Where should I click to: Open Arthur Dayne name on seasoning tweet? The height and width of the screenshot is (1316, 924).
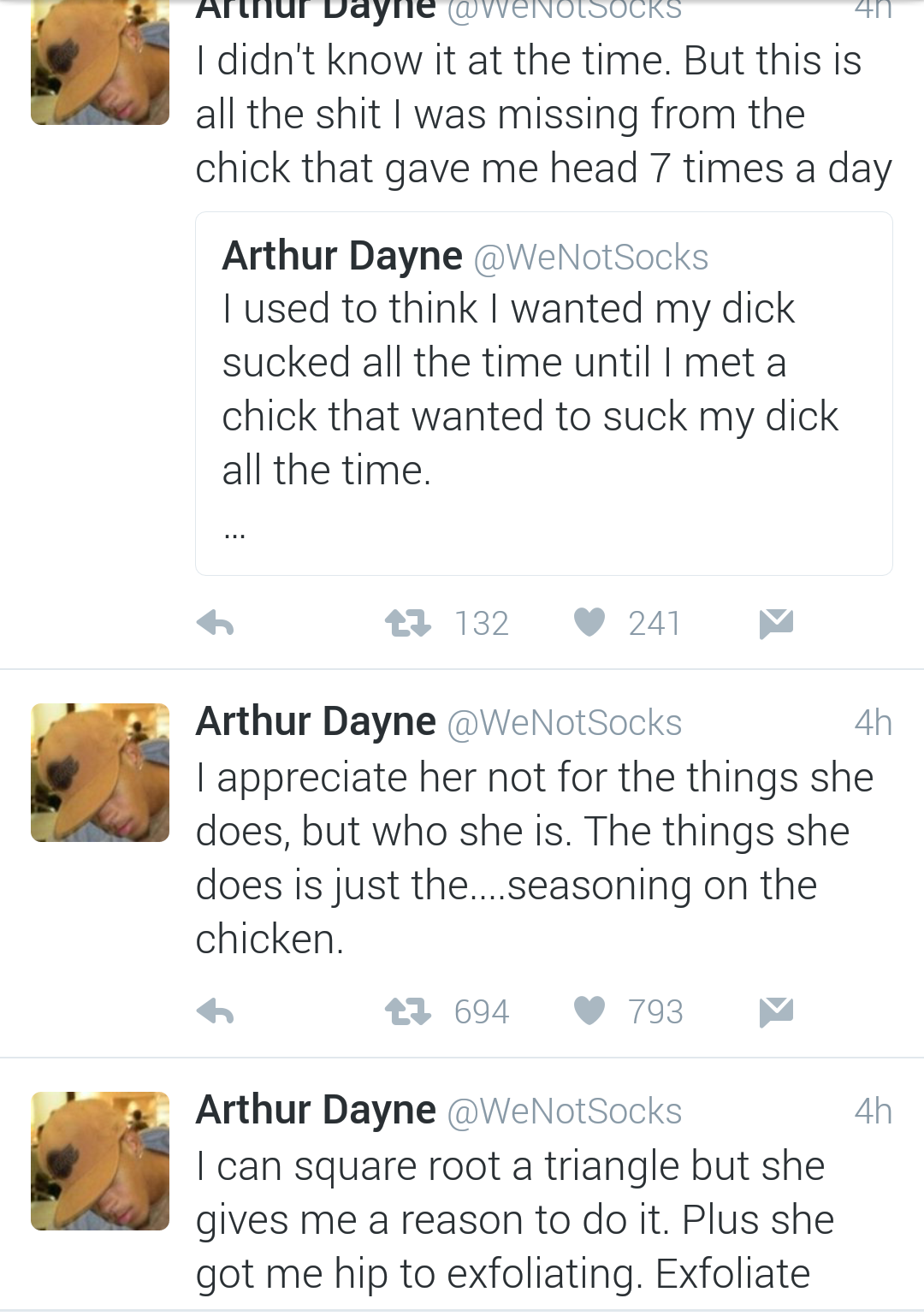(316, 721)
